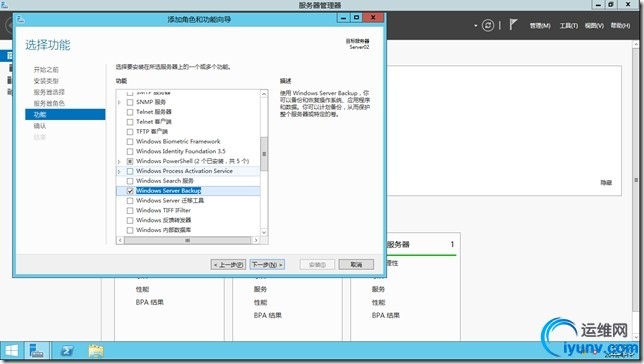Viewport: 644px width, 364px height.
Task: Check the Windows Server 迁移工具 checkbox
Action: coord(130,200)
